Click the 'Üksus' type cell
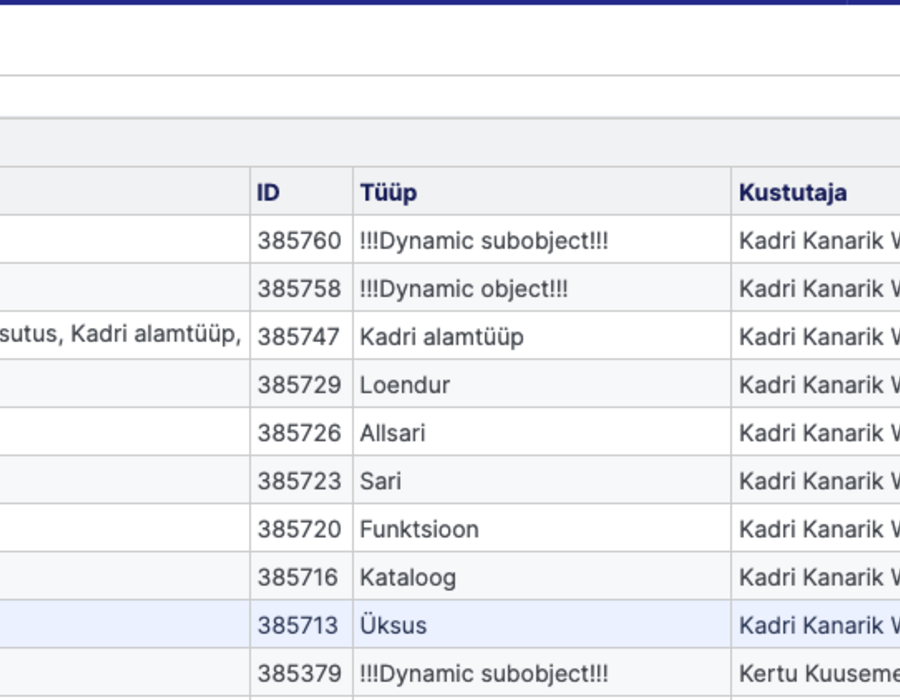This screenshot has width=900, height=700. pyautogui.click(x=542, y=625)
